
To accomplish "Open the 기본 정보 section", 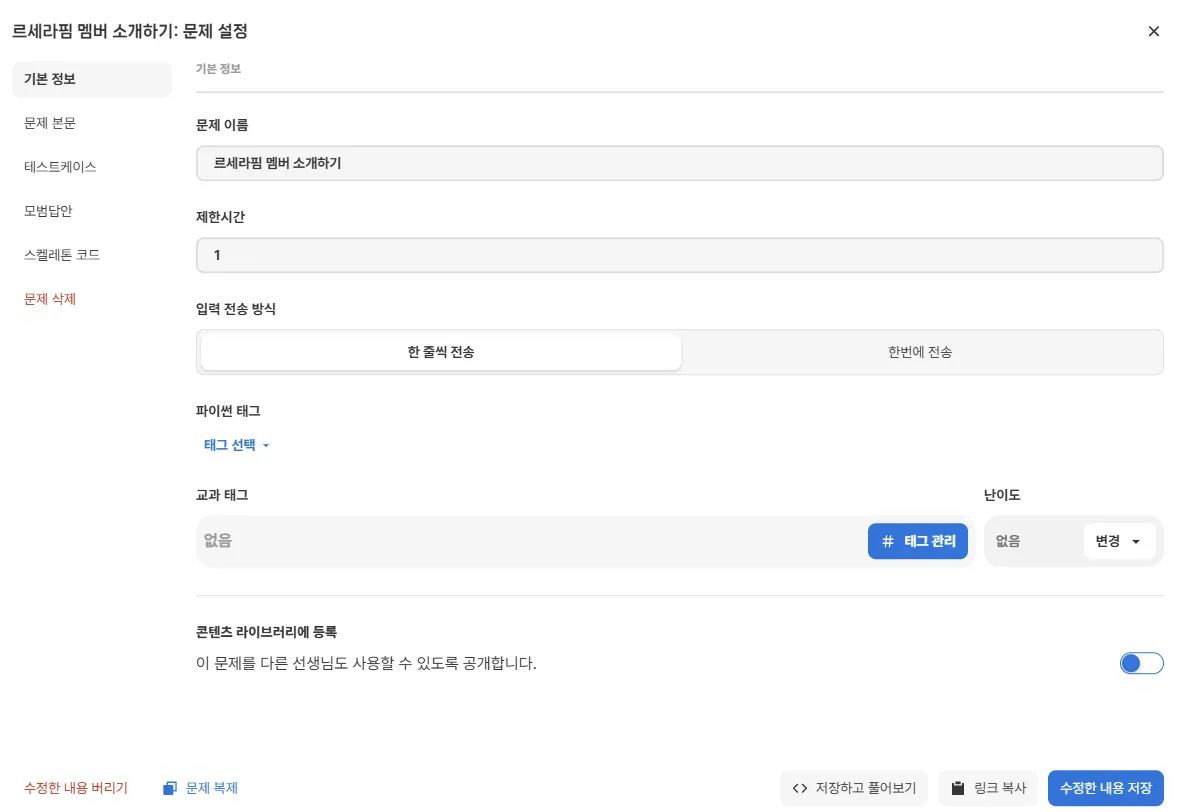I will [x=50, y=79].
